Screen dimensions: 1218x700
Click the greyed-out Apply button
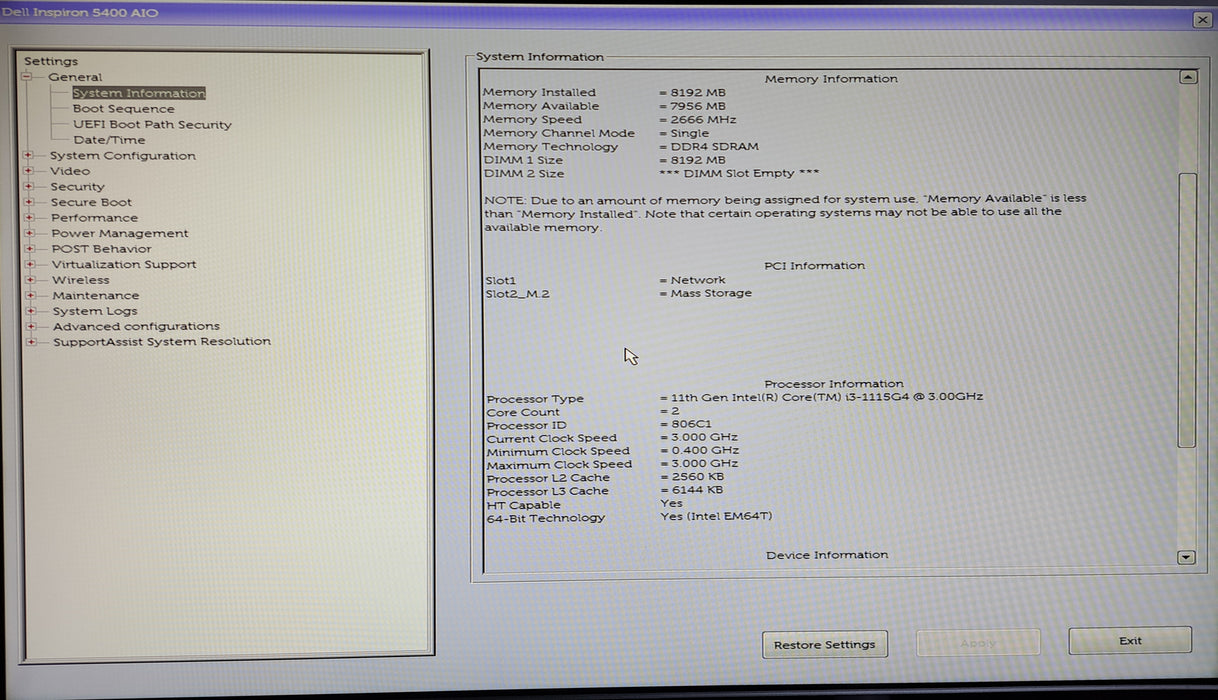point(978,643)
